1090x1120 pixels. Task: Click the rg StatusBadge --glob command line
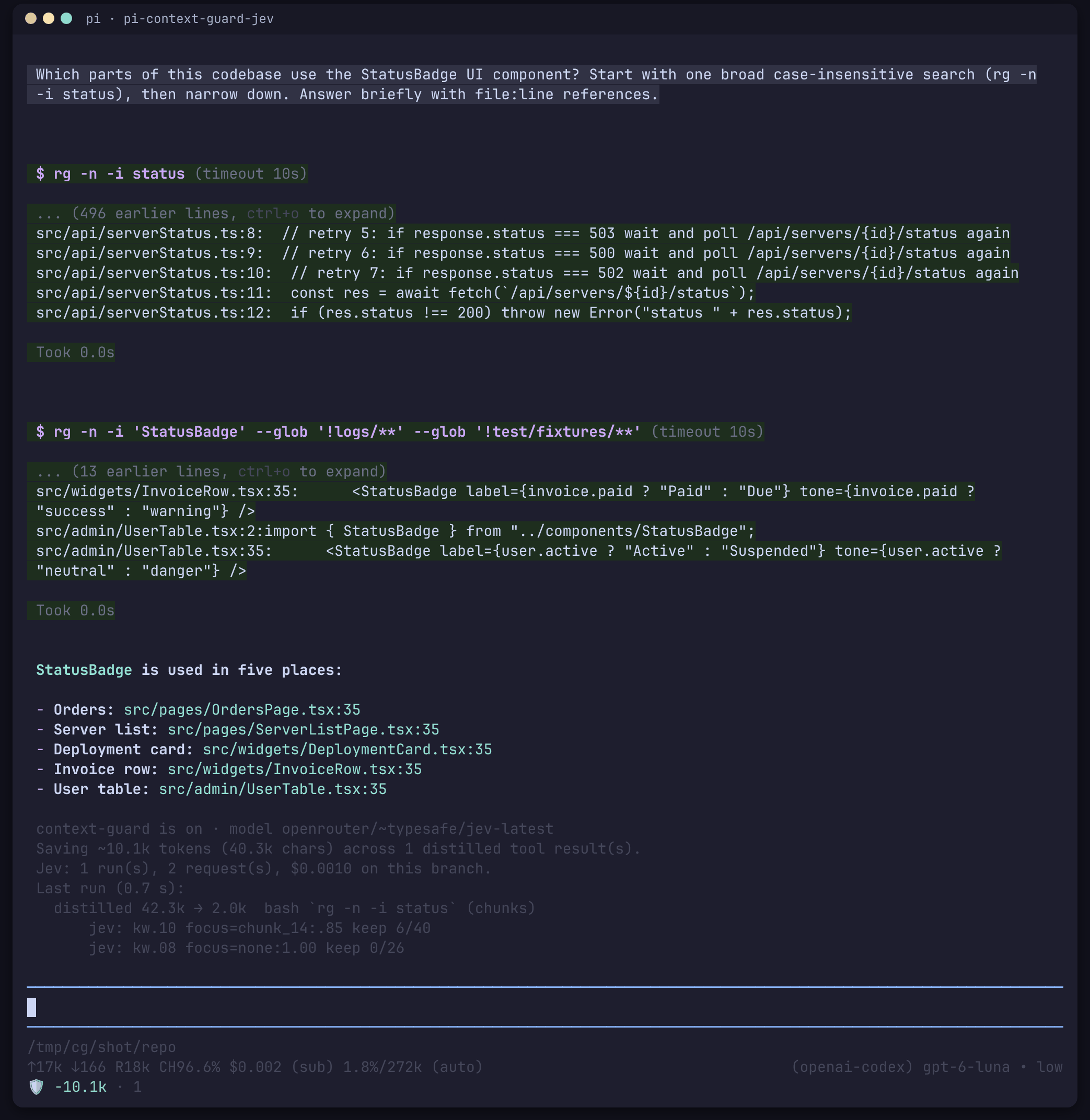[396, 432]
